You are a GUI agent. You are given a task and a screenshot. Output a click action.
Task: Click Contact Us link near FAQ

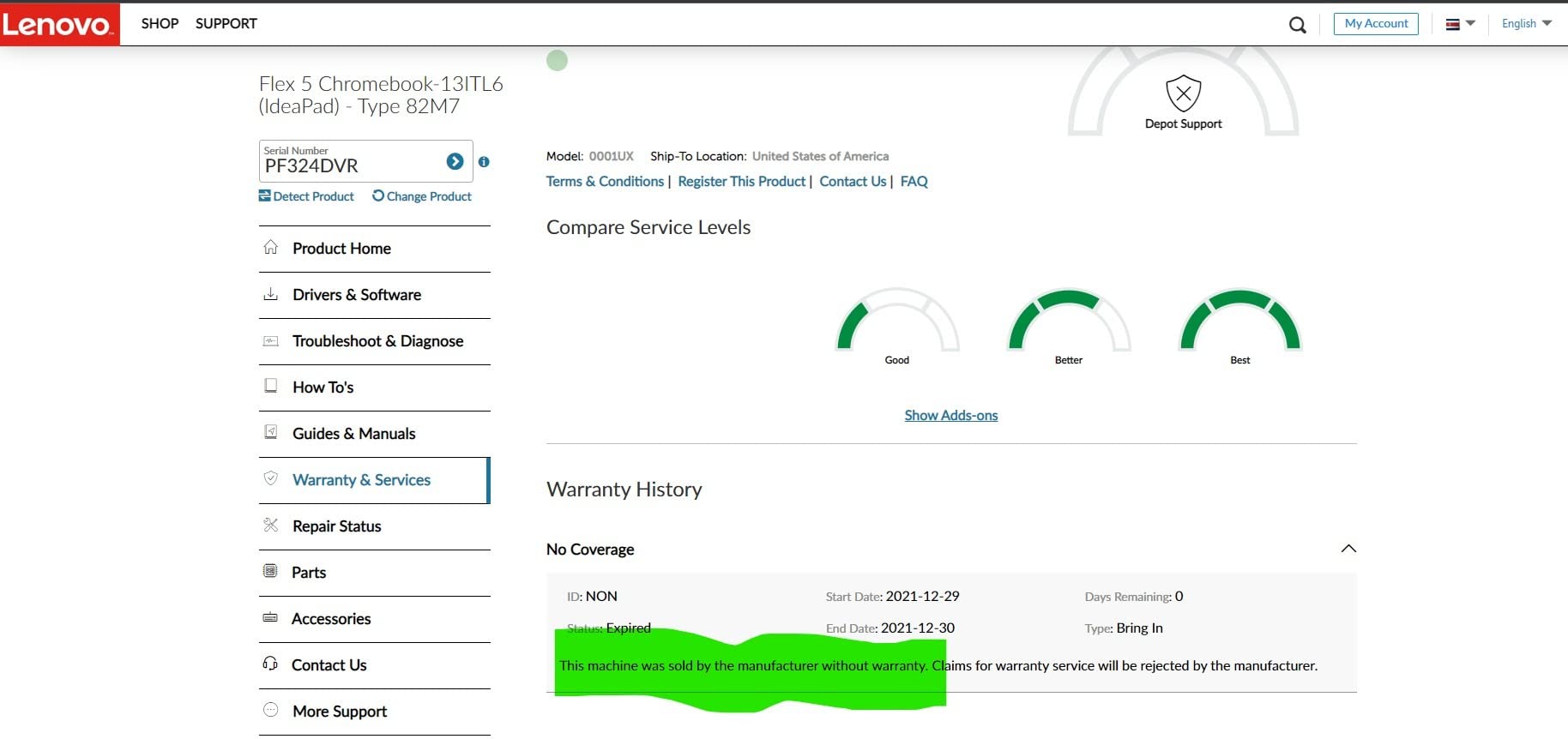[x=853, y=181]
